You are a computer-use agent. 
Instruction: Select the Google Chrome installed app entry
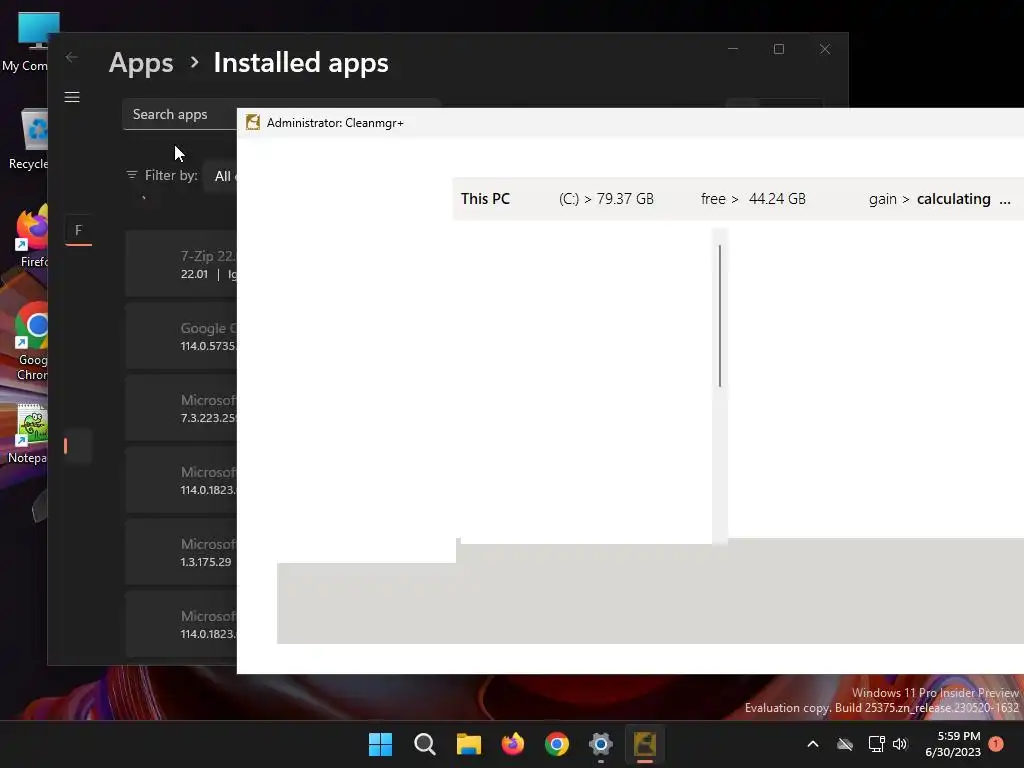(181, 337)
